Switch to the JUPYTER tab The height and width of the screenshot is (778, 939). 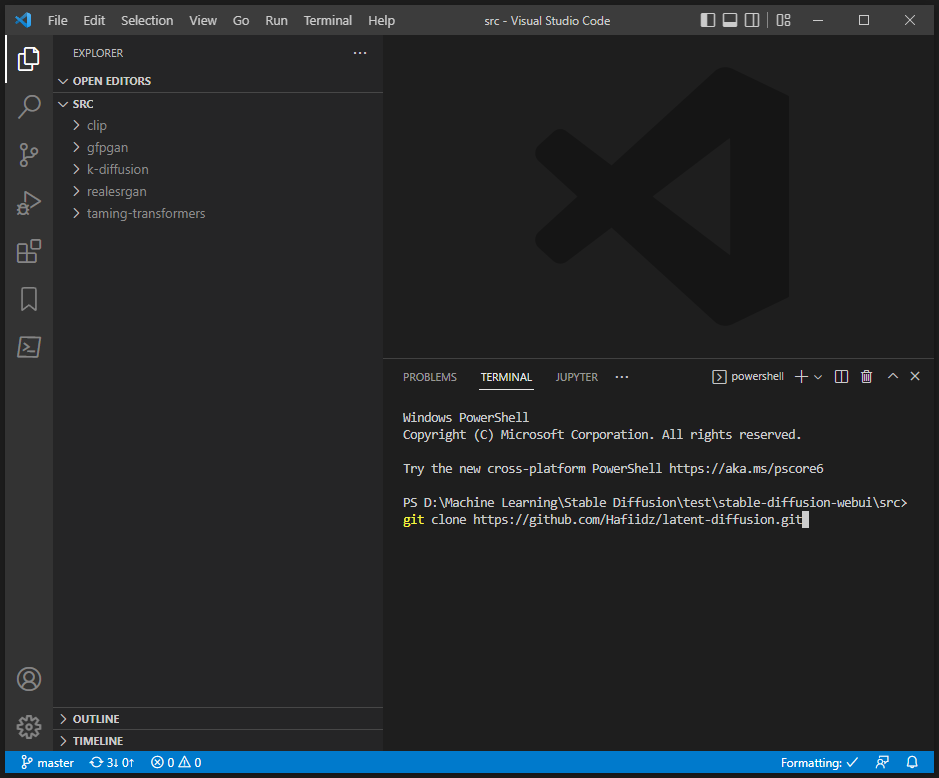click(576, 377)
